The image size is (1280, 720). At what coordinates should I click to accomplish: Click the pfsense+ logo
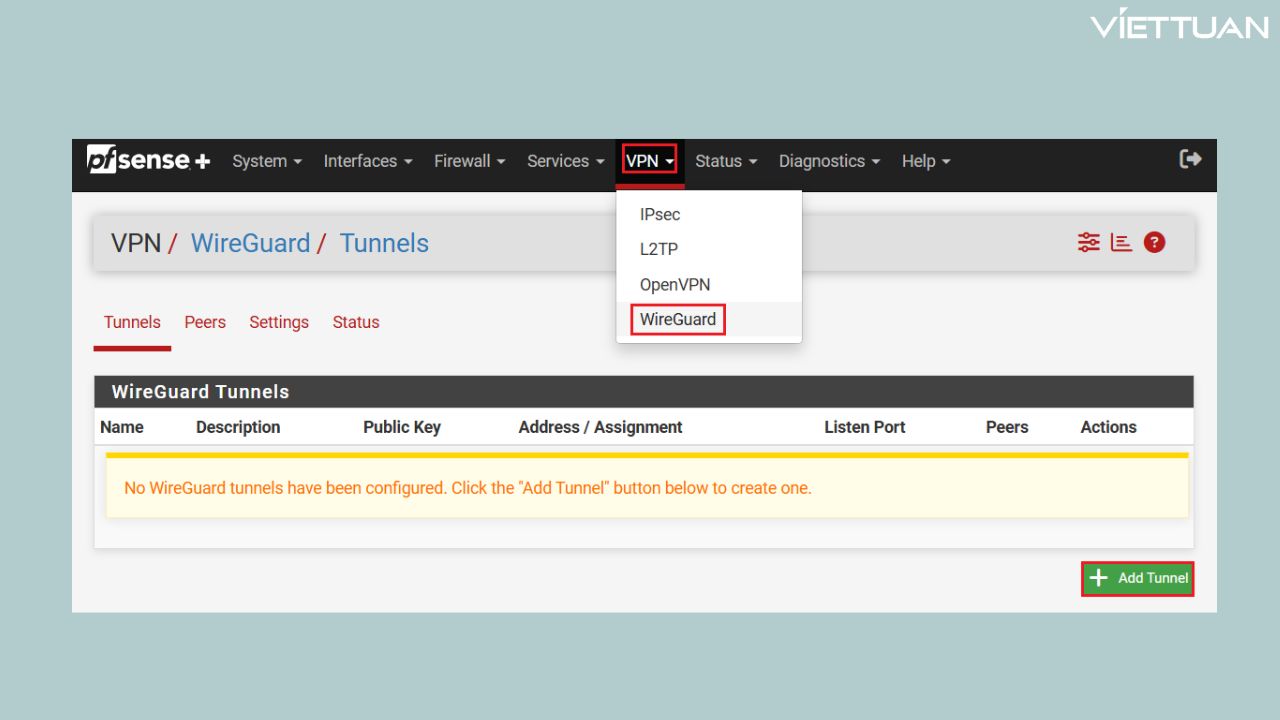point(146,160)
